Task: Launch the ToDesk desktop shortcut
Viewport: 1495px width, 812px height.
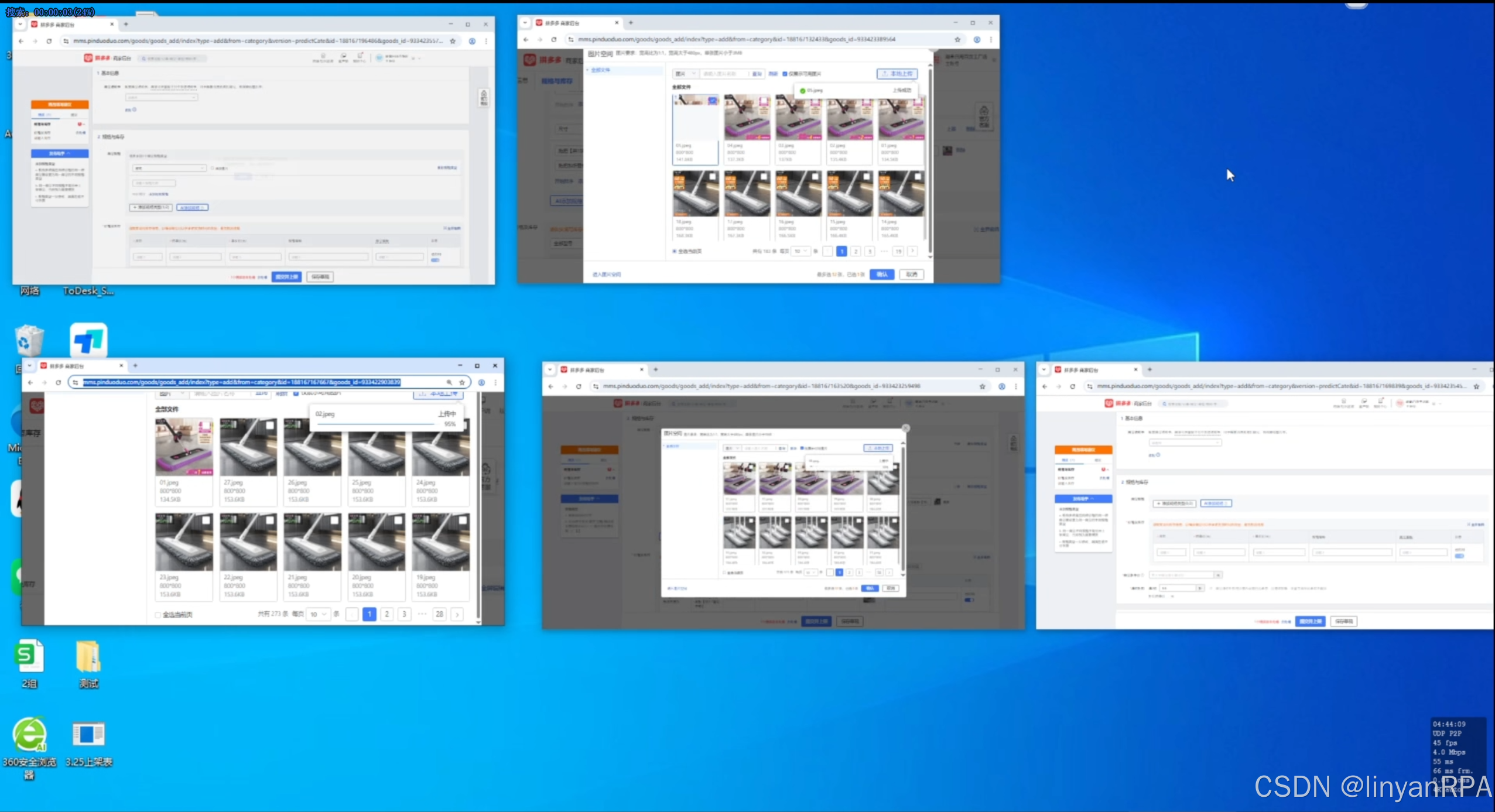Action: click(x=88, y=339)
